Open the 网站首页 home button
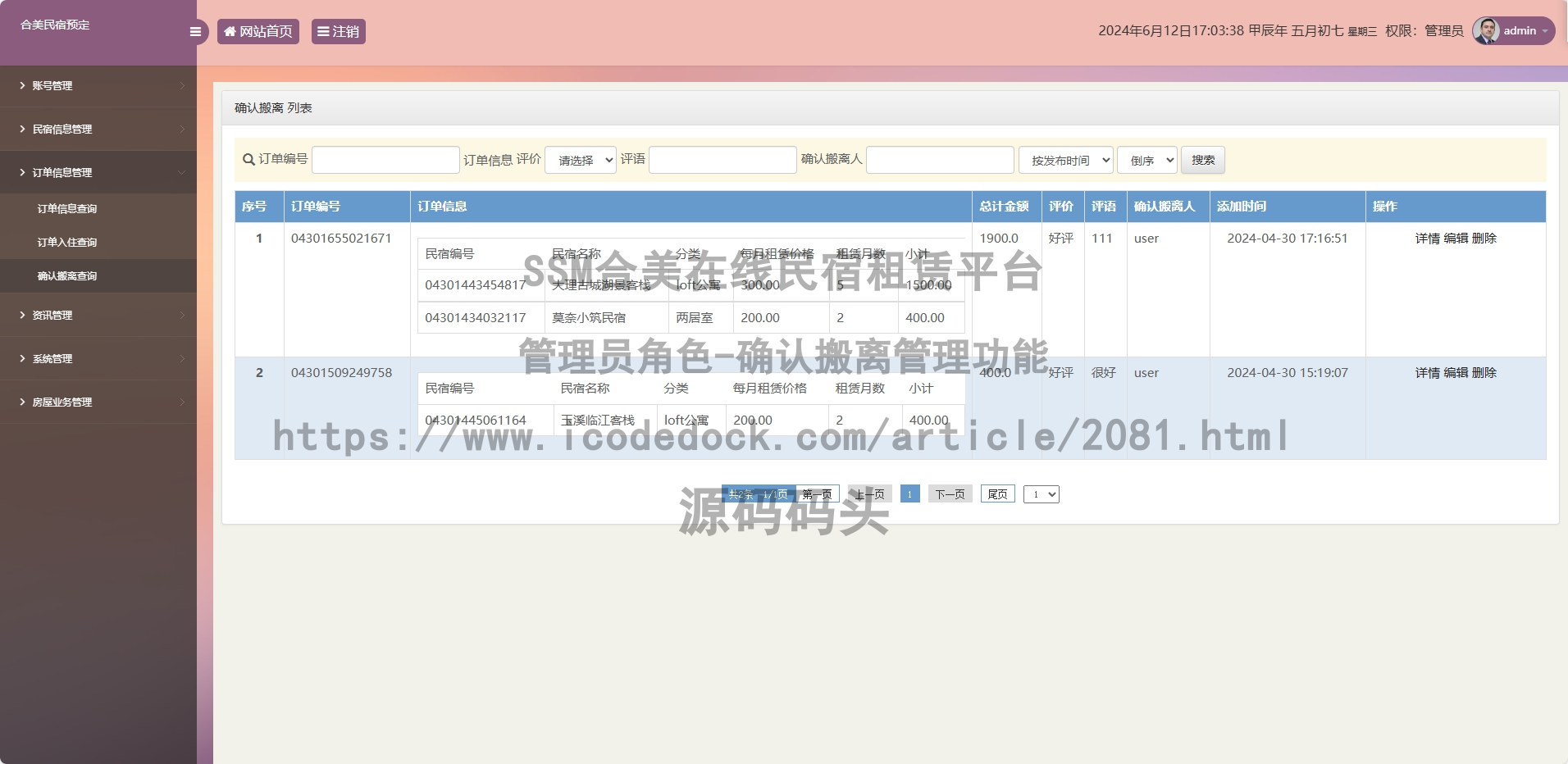The width and height of the screenshot is (1568, 764). (258, 31)
